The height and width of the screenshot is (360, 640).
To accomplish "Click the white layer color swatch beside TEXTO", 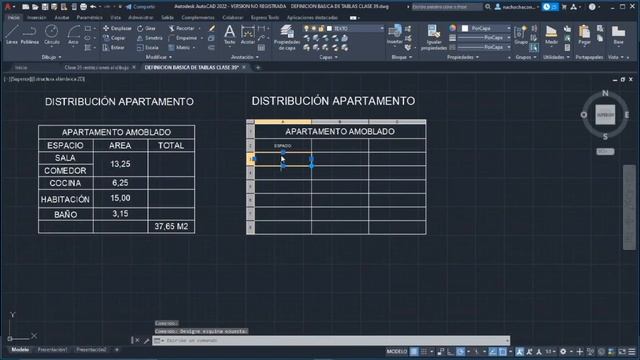I will coord(329,28).
